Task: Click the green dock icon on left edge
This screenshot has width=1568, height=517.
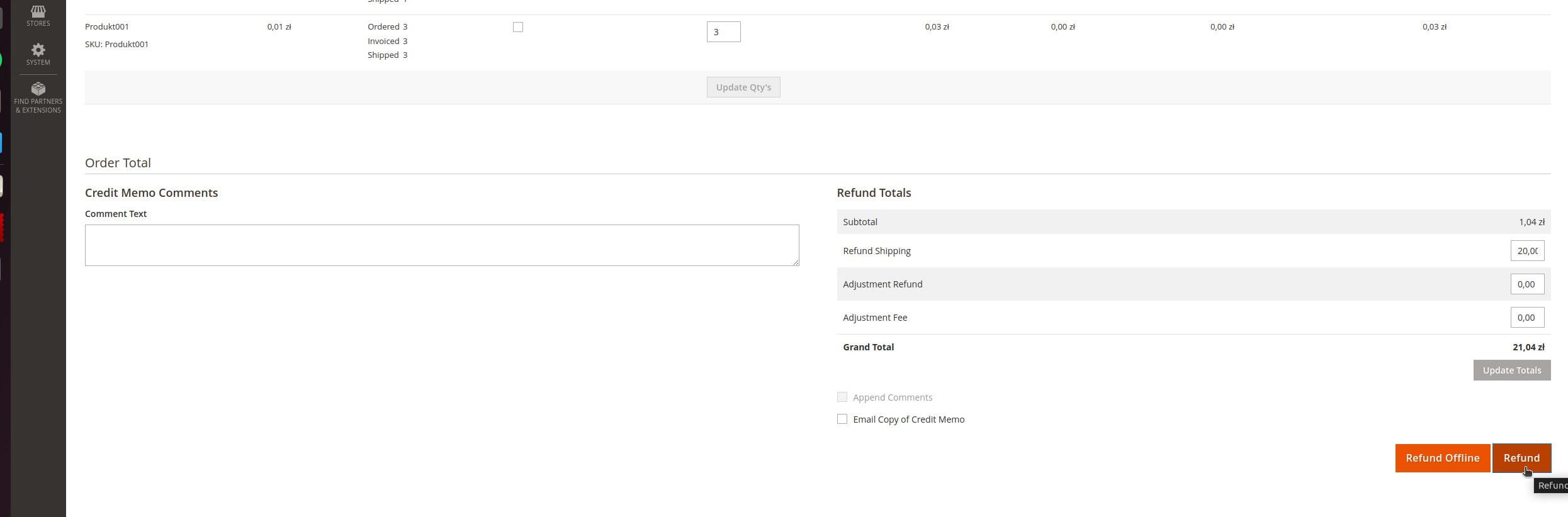Action: click(1, 60)
